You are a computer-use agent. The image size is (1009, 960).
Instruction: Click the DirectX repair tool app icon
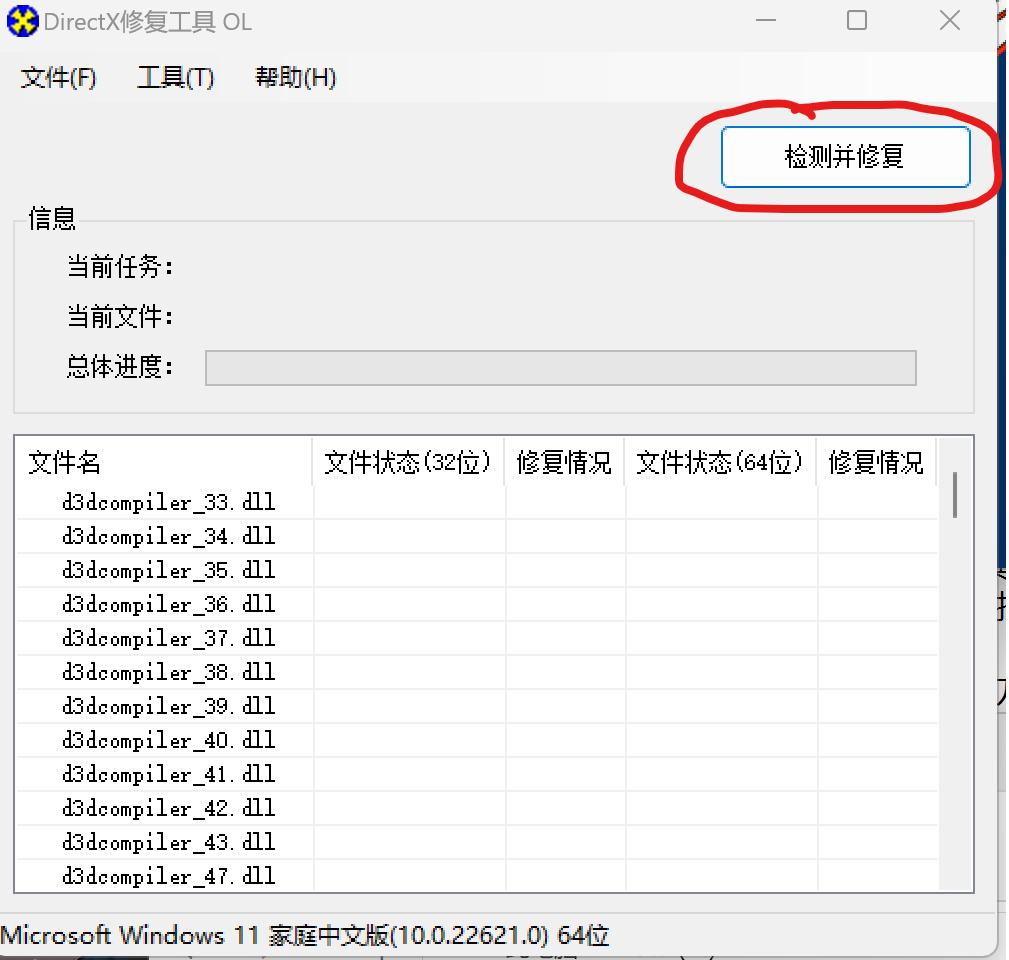[x=23, y=21]
